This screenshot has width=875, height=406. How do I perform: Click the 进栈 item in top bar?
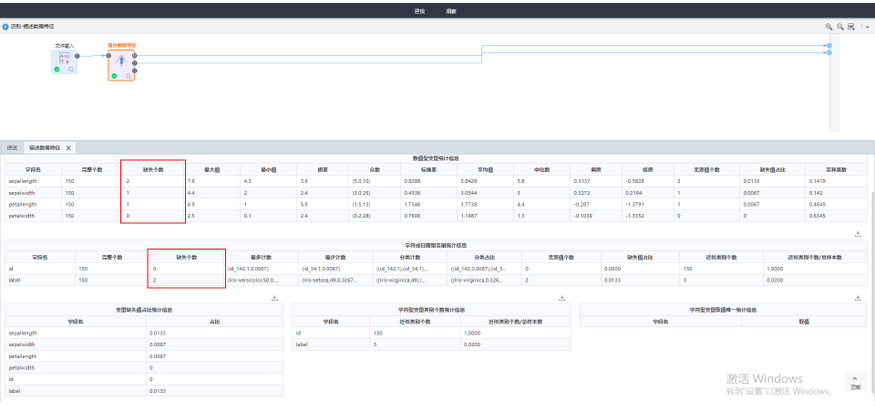[x=419, y=10]
